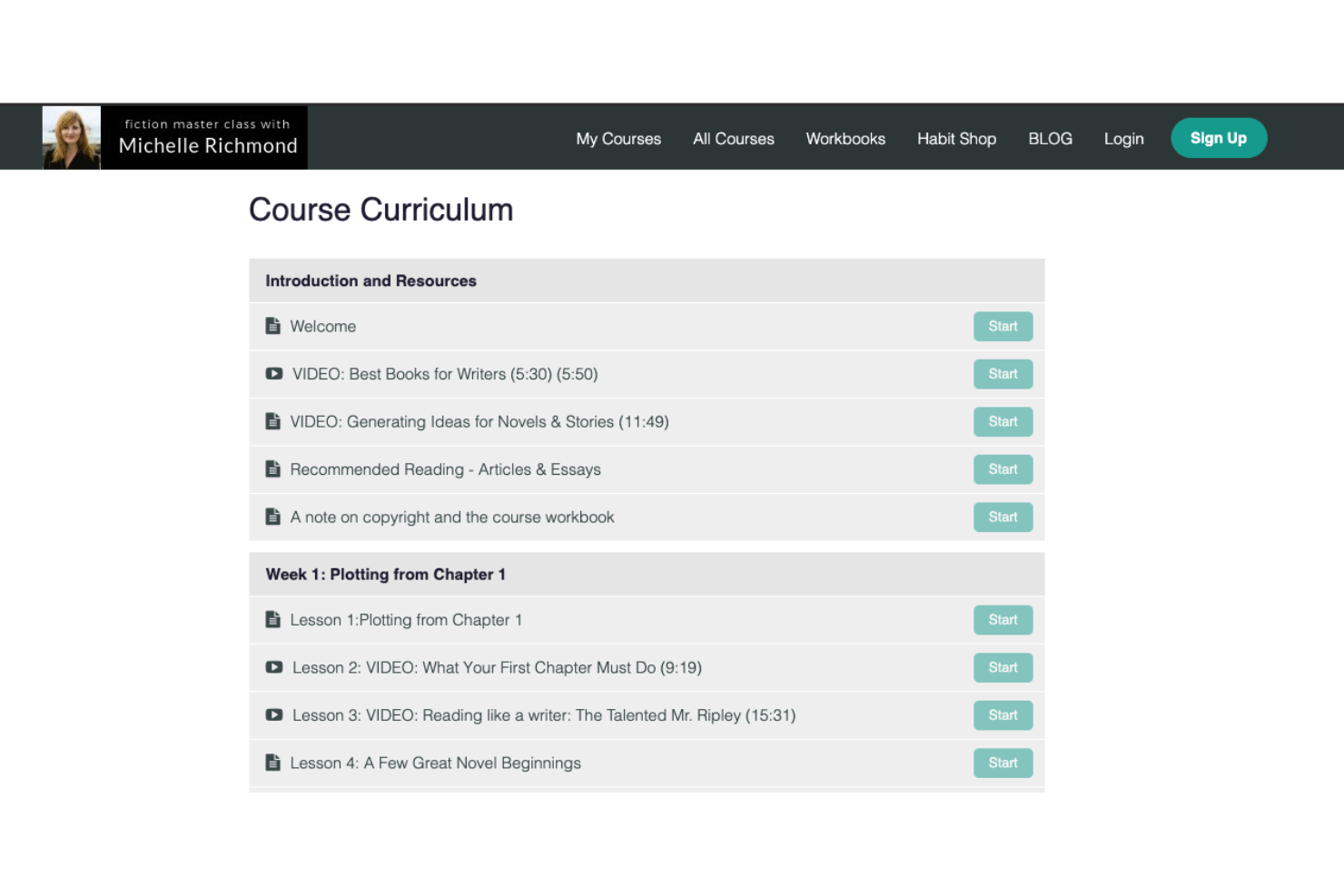Click the Login link
Viewport: 1344px width, 896px height.
1123,138
